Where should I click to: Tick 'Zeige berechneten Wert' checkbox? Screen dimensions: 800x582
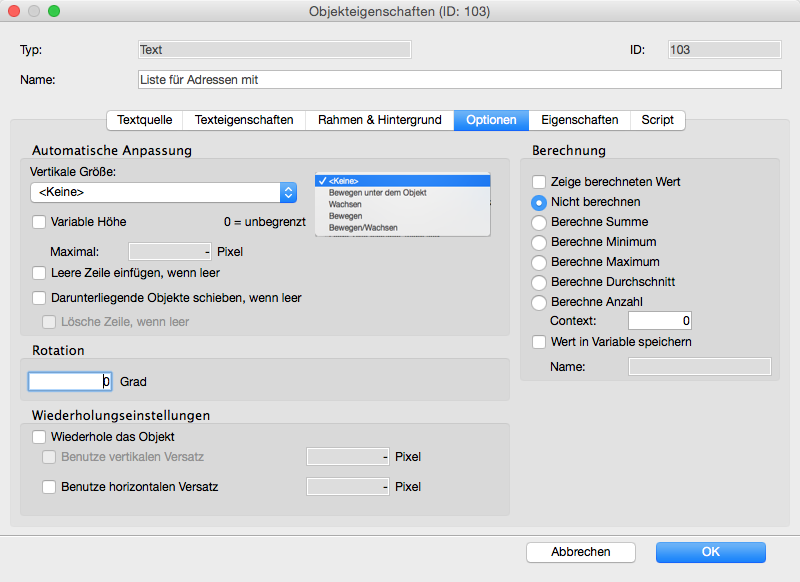539,182
